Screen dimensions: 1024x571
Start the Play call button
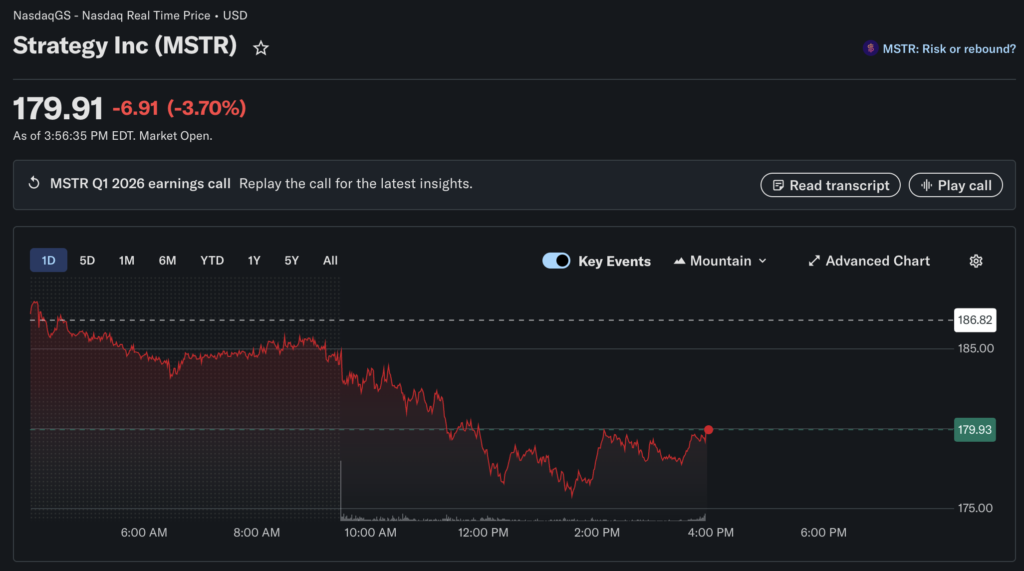(956, 185)
